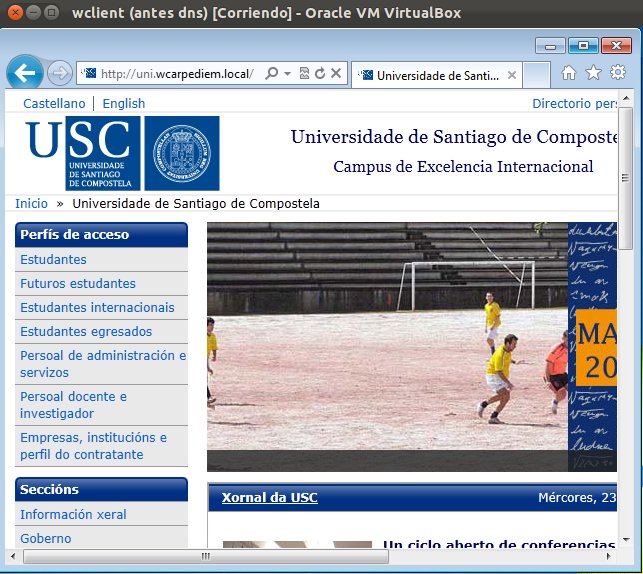Click the vertical scrollbar thumb
The image size is (643, 574).
coord(626,178)
